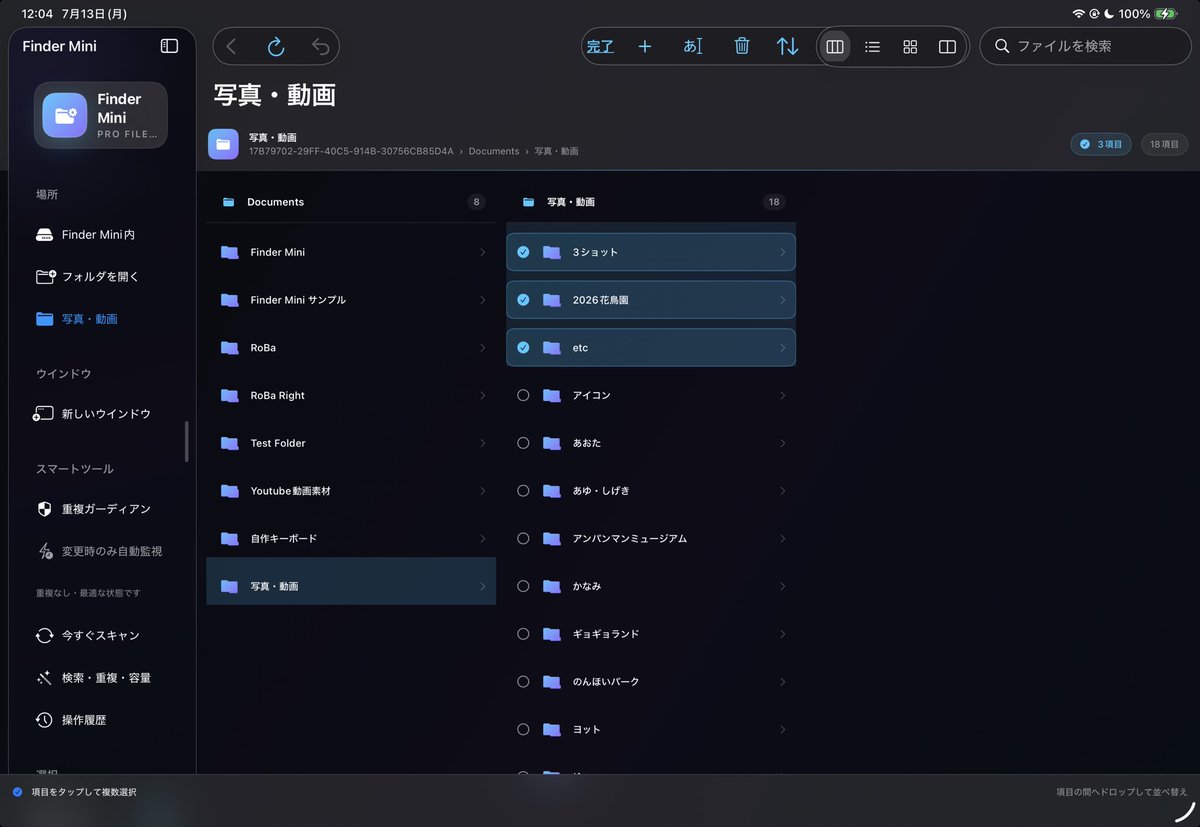Image resolution: width=1200 pixels, height=827 pixels.
Task: Click the battery indicator in status bar
Action: click(x=1166, y=14)
